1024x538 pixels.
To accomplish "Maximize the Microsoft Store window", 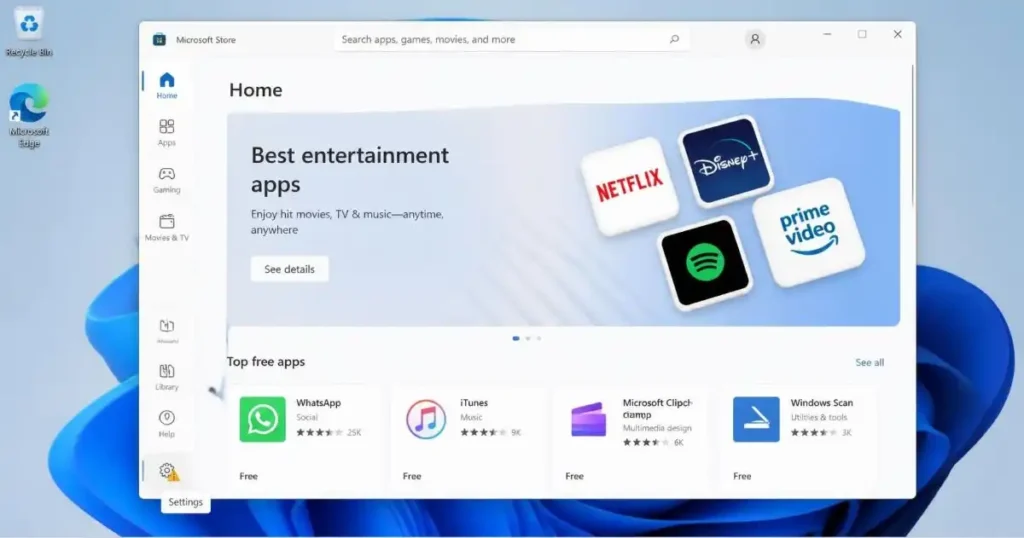I will point(862,34).
